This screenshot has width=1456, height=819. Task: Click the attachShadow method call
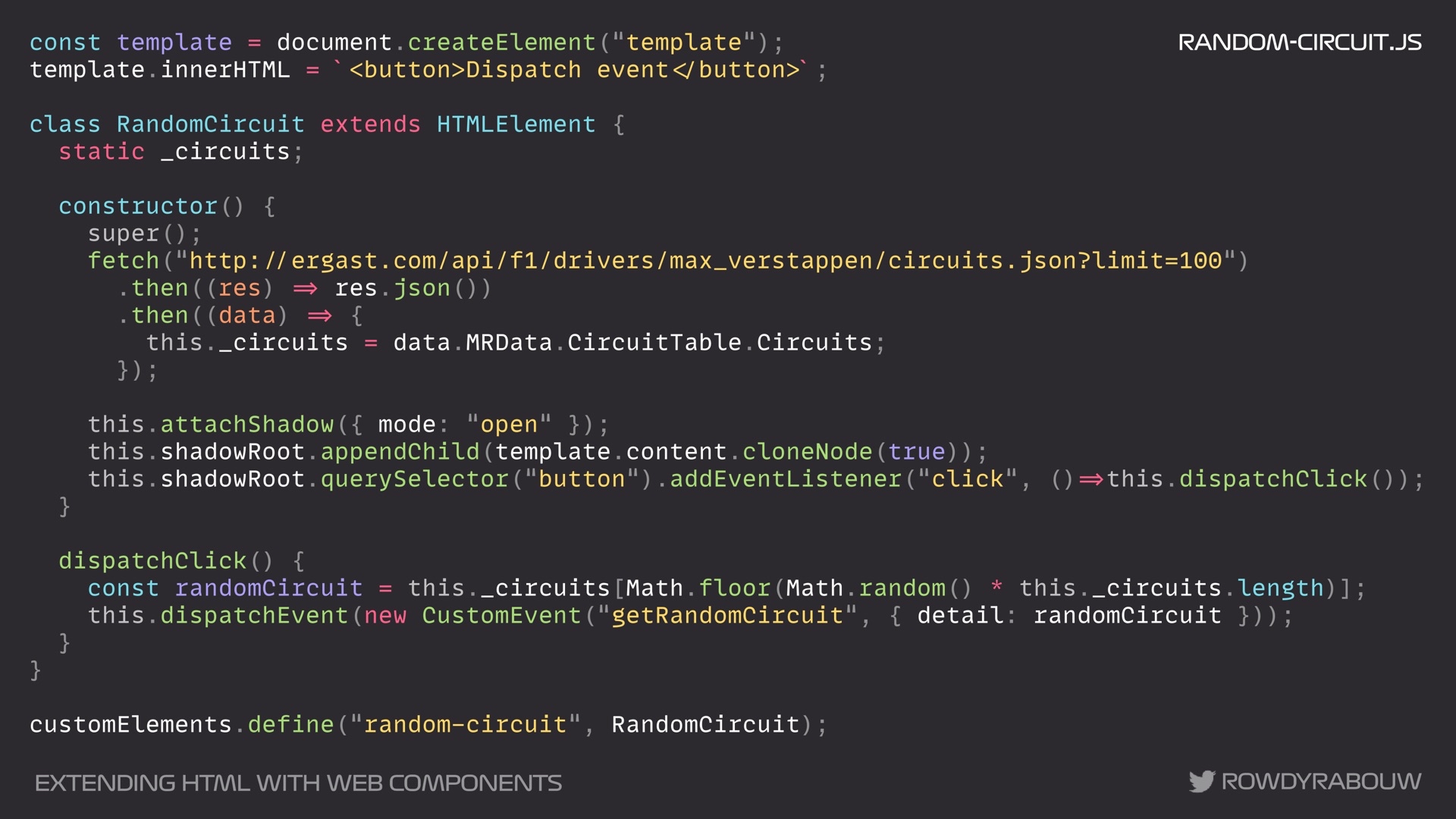[x=247, y=425]
